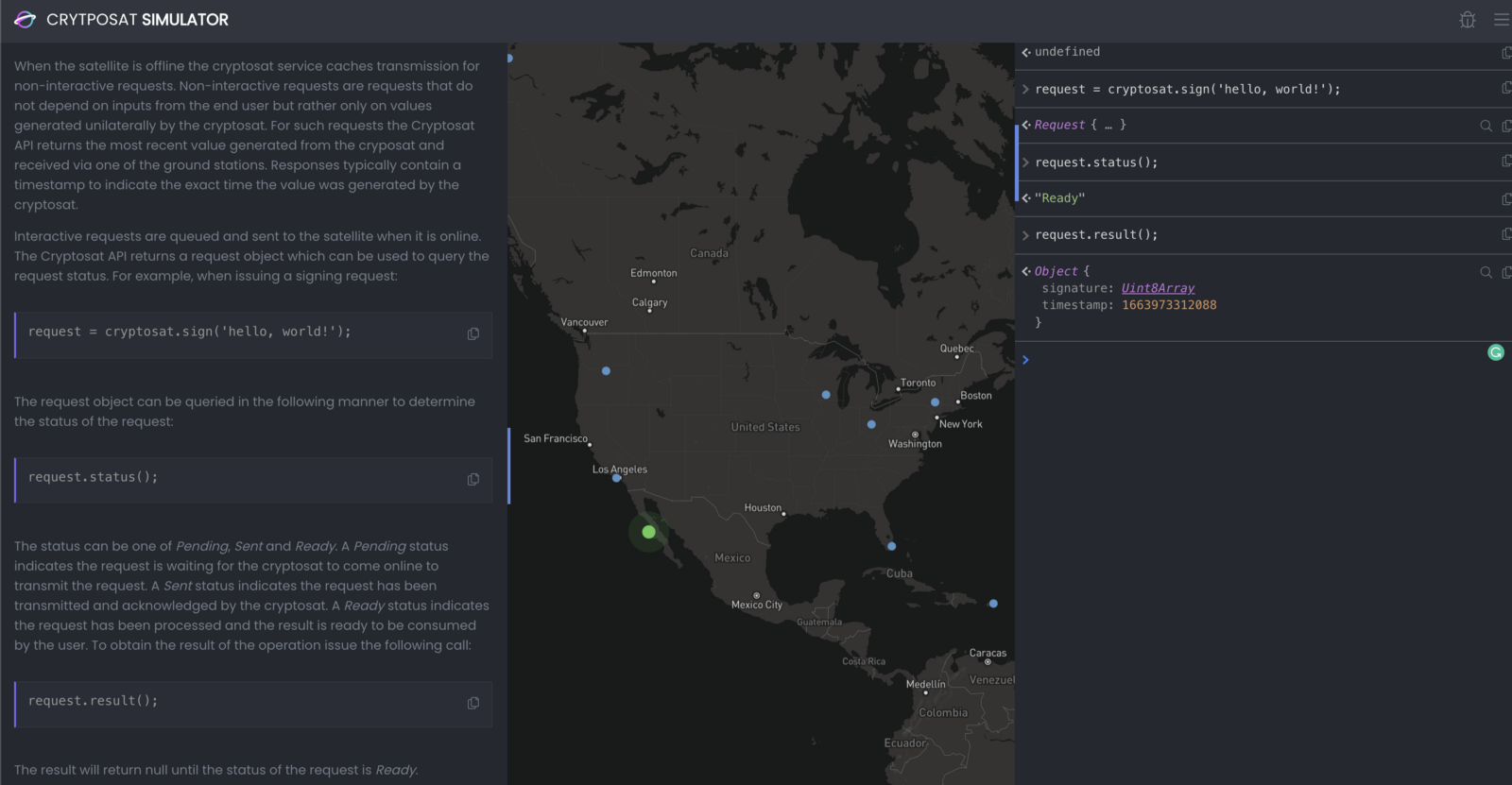Inspect the Object result with magnifier icon
Screen dimensions: 1512x785
1486,272
